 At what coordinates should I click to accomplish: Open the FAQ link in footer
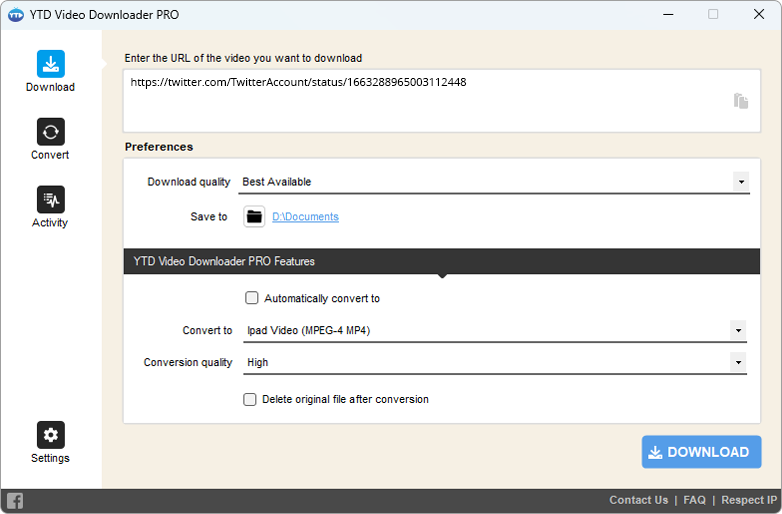pos(694,500)
